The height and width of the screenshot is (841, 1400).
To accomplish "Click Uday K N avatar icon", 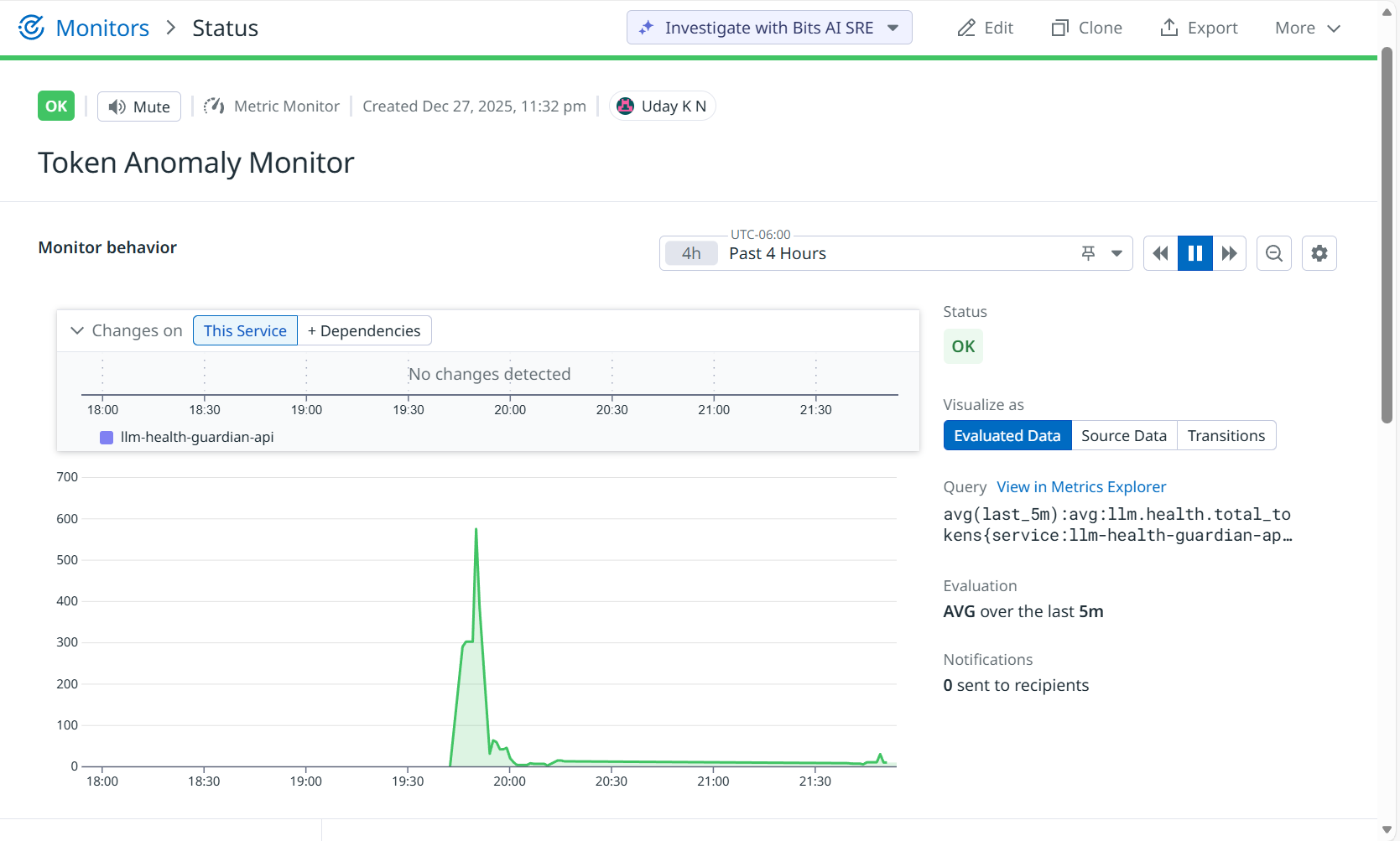I will pos(625,106).
